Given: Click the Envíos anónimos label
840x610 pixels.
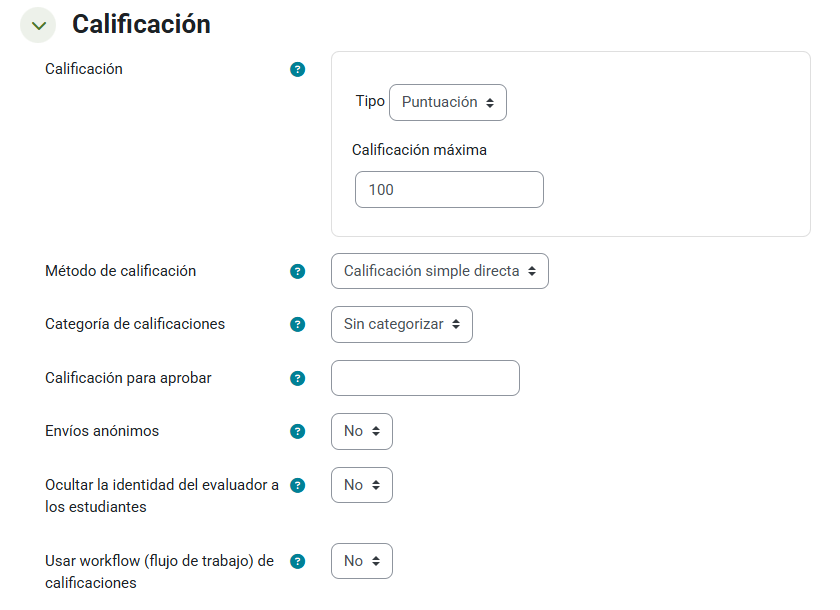Looking at the screenshot, I should (102, 432).
